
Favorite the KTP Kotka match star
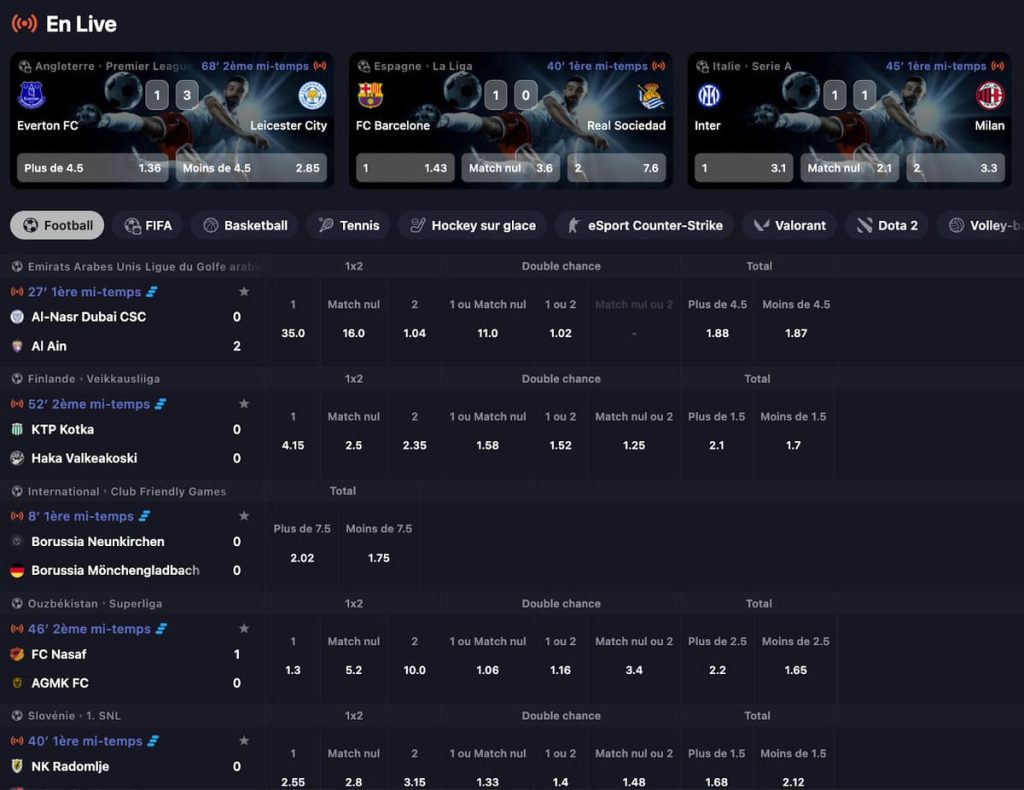(244, 403)
